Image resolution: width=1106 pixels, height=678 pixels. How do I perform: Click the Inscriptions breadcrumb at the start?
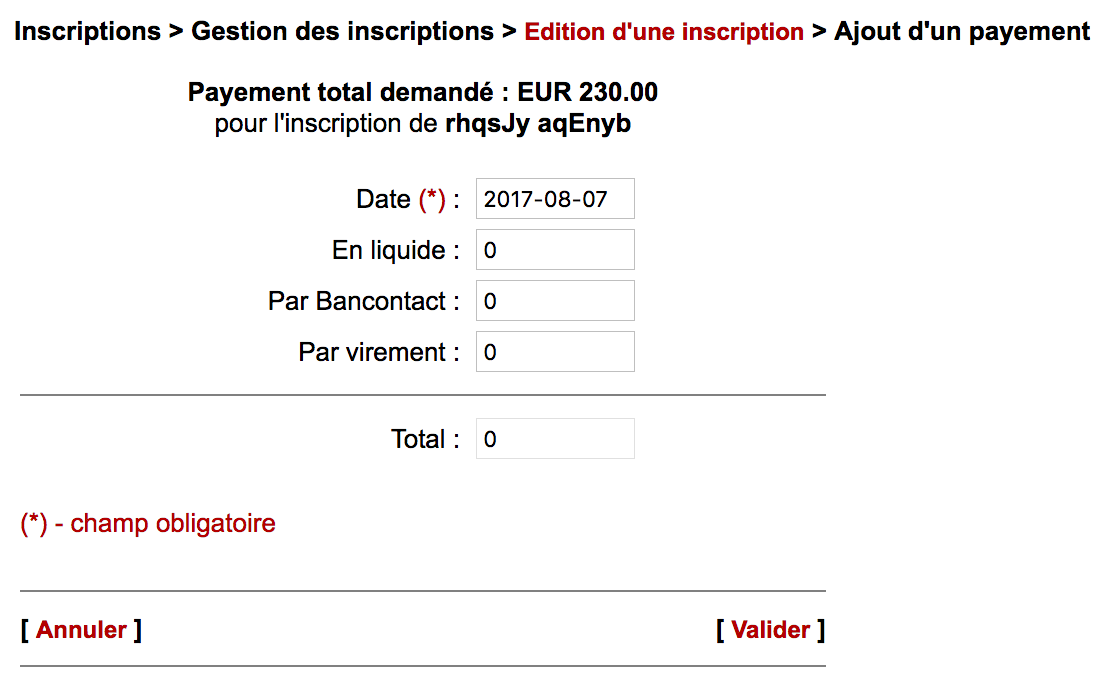(x=88, y=32)
